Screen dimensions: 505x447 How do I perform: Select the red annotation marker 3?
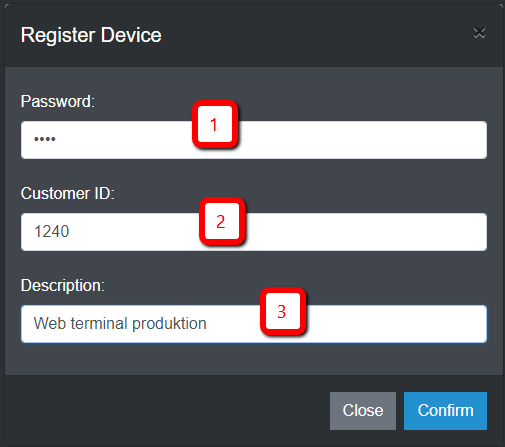coord(283,311)
